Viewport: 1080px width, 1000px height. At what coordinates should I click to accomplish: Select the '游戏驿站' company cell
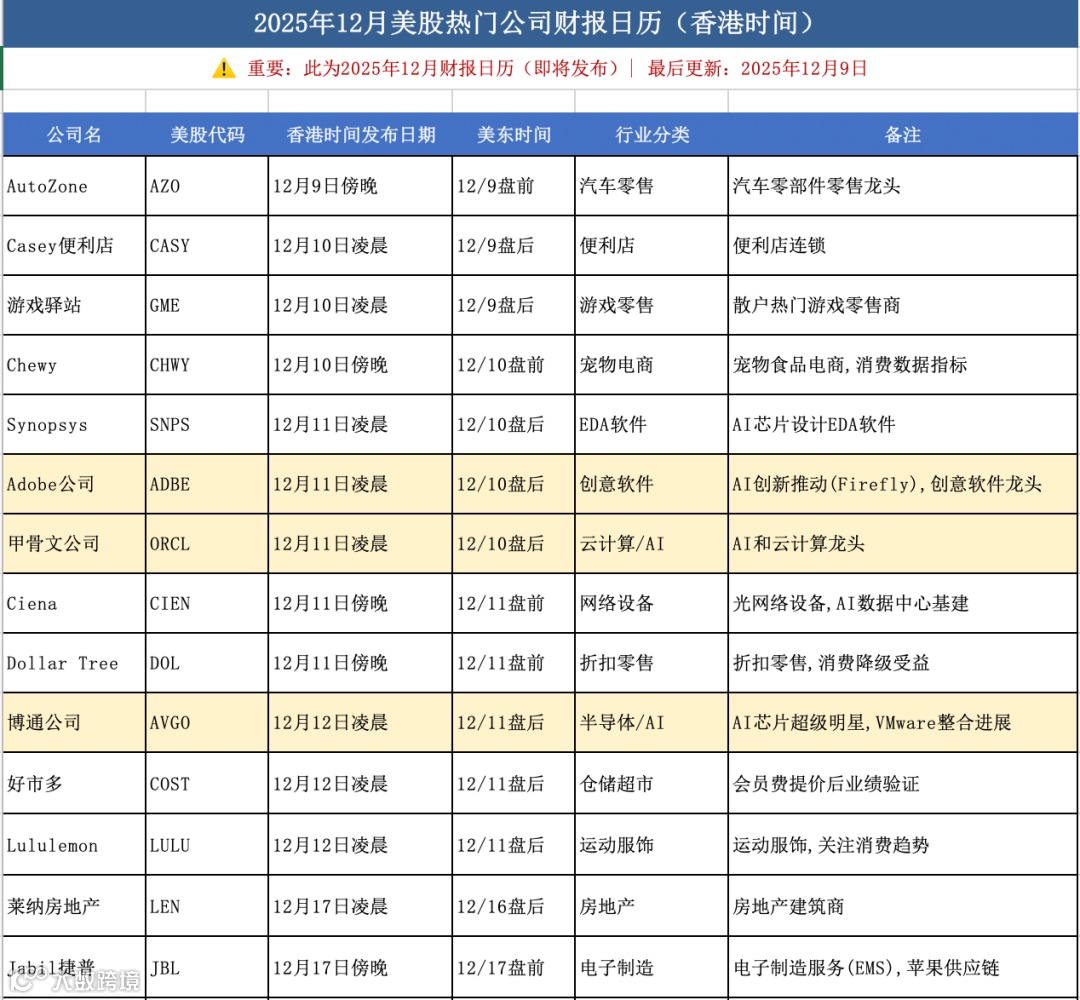coord(74,305)
